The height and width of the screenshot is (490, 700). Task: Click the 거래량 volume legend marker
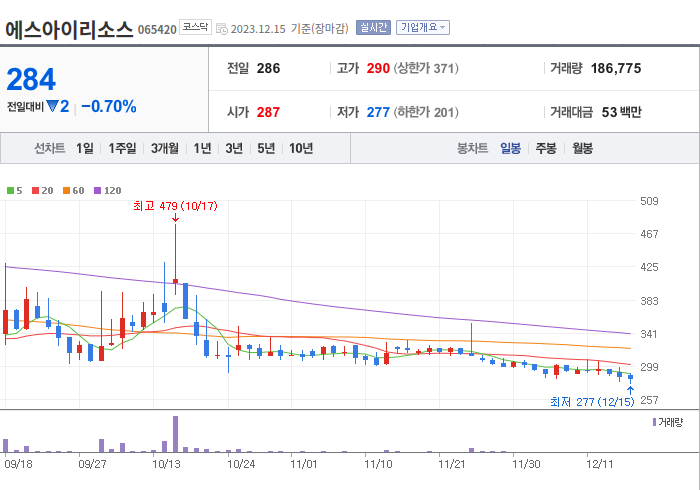[654, 422]
